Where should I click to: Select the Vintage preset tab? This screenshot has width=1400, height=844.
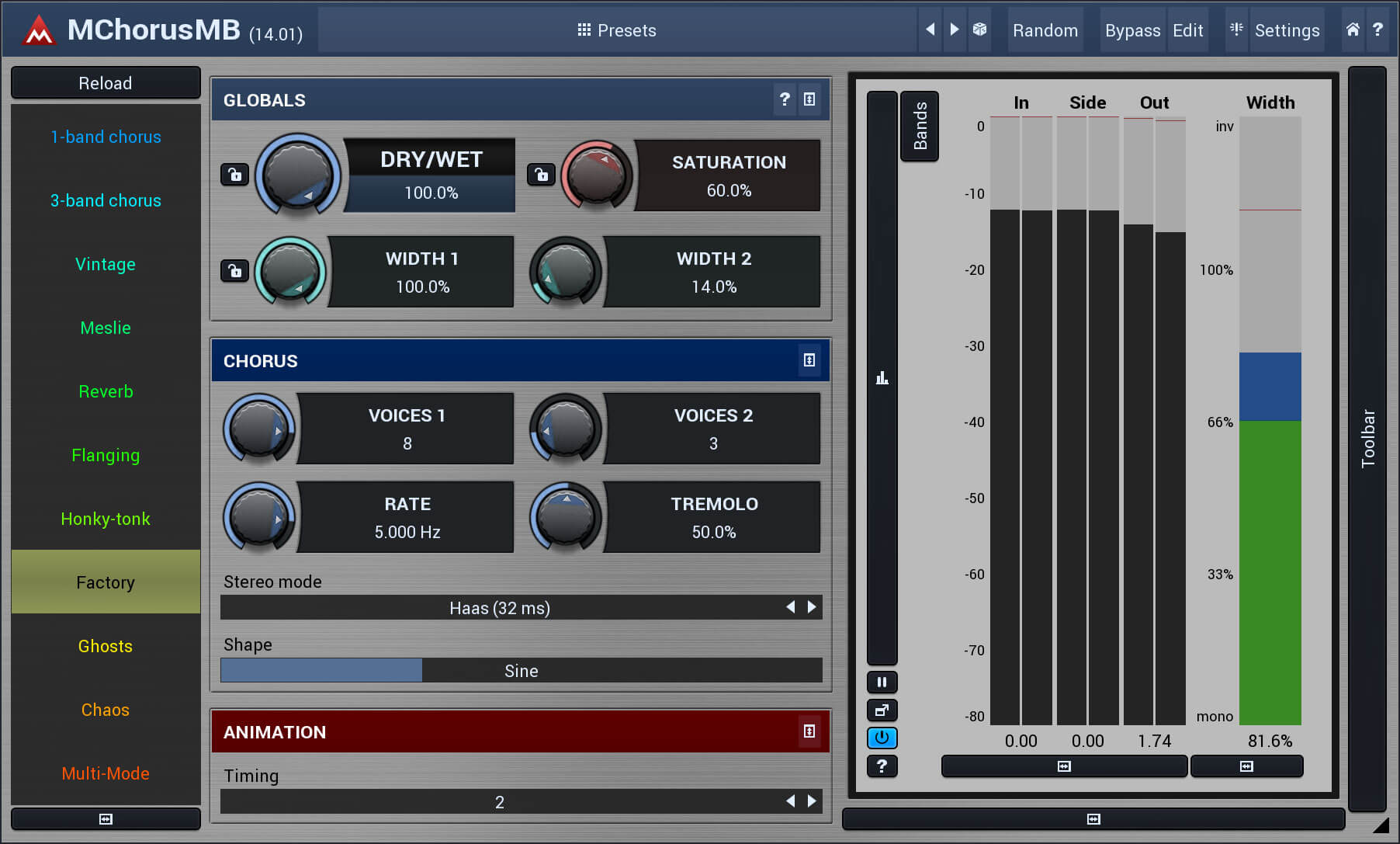coord(106,264)
